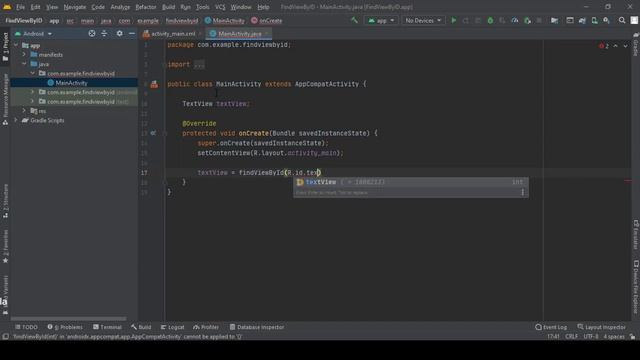This screenshot has height=360, width=640.
Task: Open the Event Log
Action: coord(551,327)
